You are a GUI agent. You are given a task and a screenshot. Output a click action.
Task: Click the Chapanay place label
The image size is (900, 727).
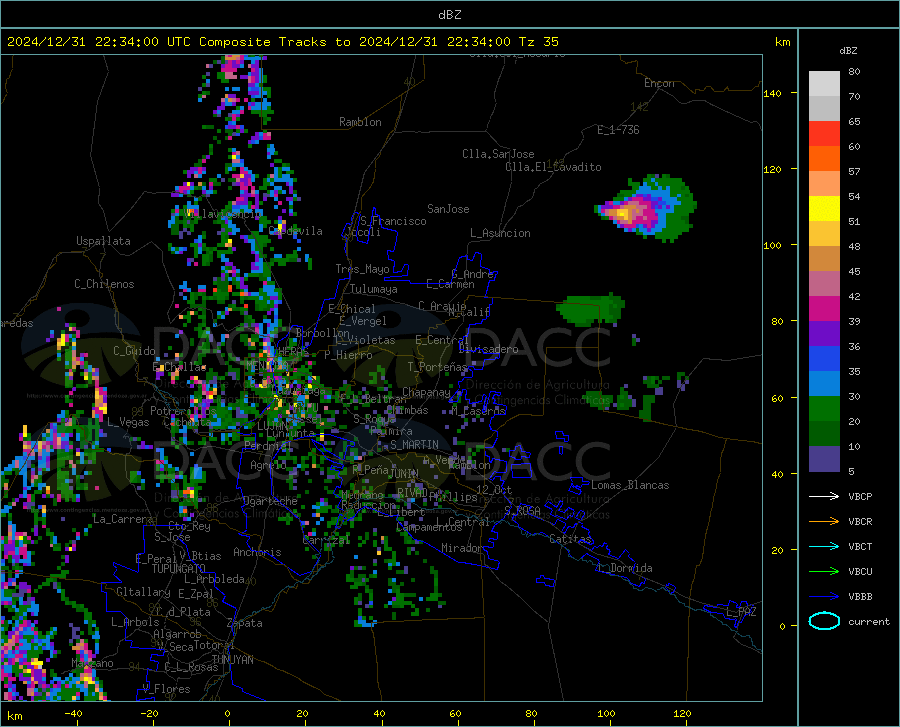(x=426, y=392)
